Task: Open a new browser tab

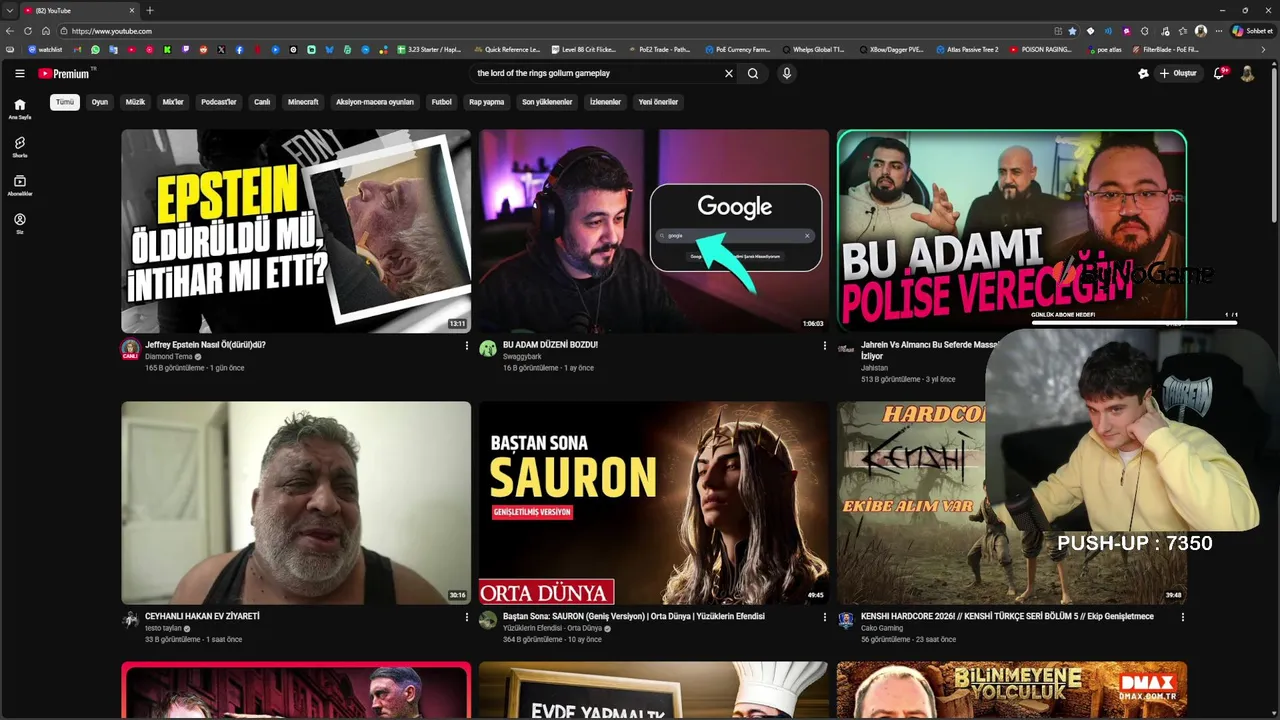Action: tap(150, 10)
